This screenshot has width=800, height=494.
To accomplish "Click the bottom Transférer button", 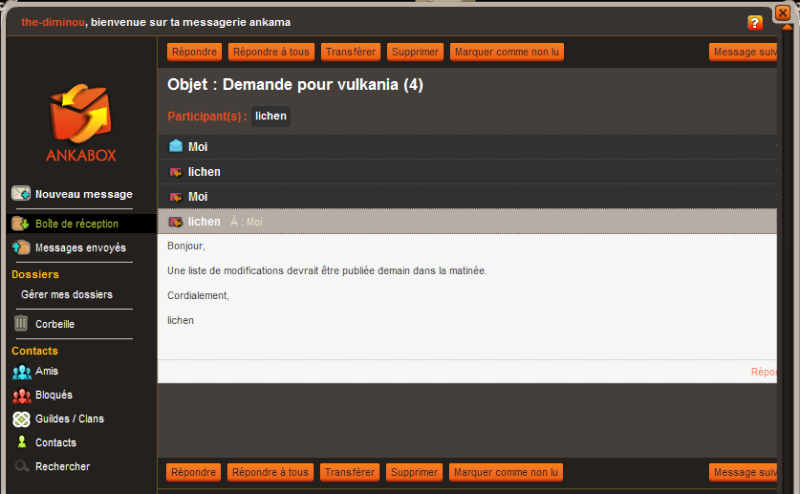I will click(349, 473).
